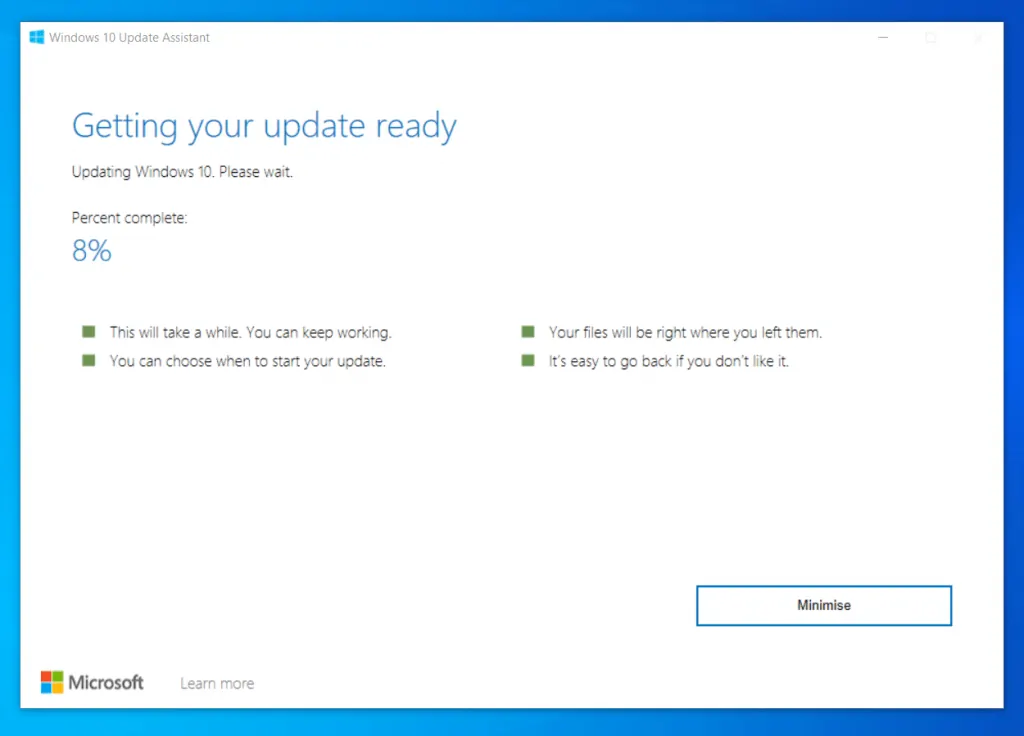This screenshot has height=736, width=1024.
Task: Click the Microsoft logo in footer
Action: click(x=91, y=682)
